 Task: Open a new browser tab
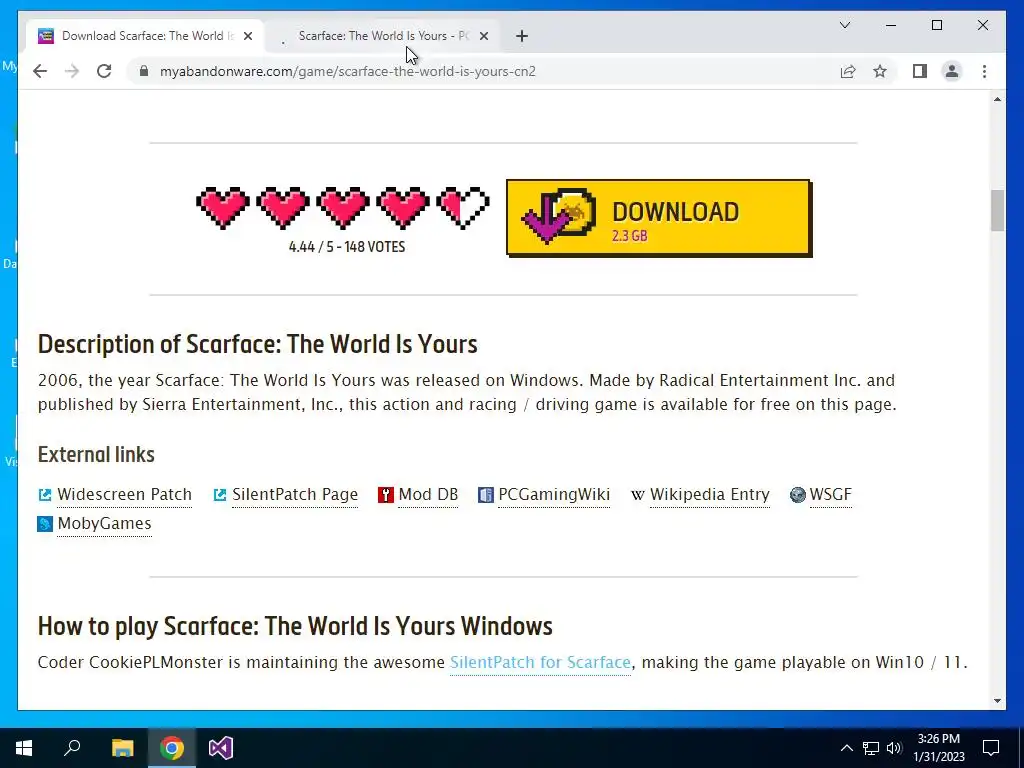click(x=521, y=36)
